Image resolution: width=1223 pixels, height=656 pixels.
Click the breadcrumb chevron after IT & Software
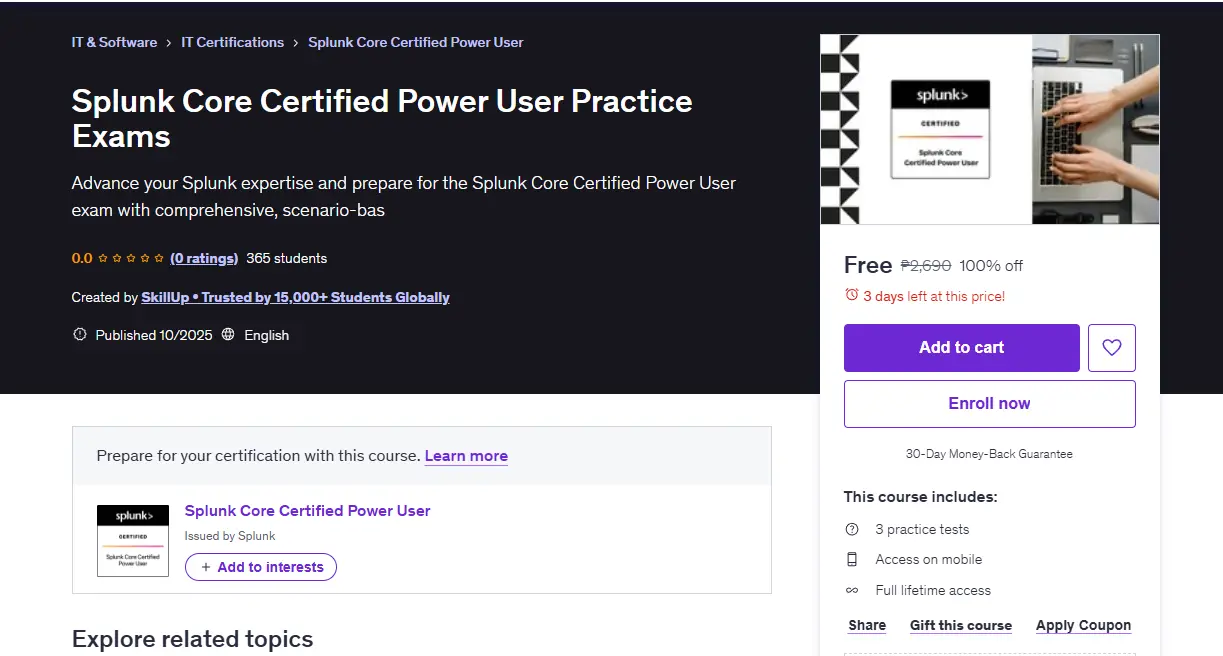pos(169,43)
